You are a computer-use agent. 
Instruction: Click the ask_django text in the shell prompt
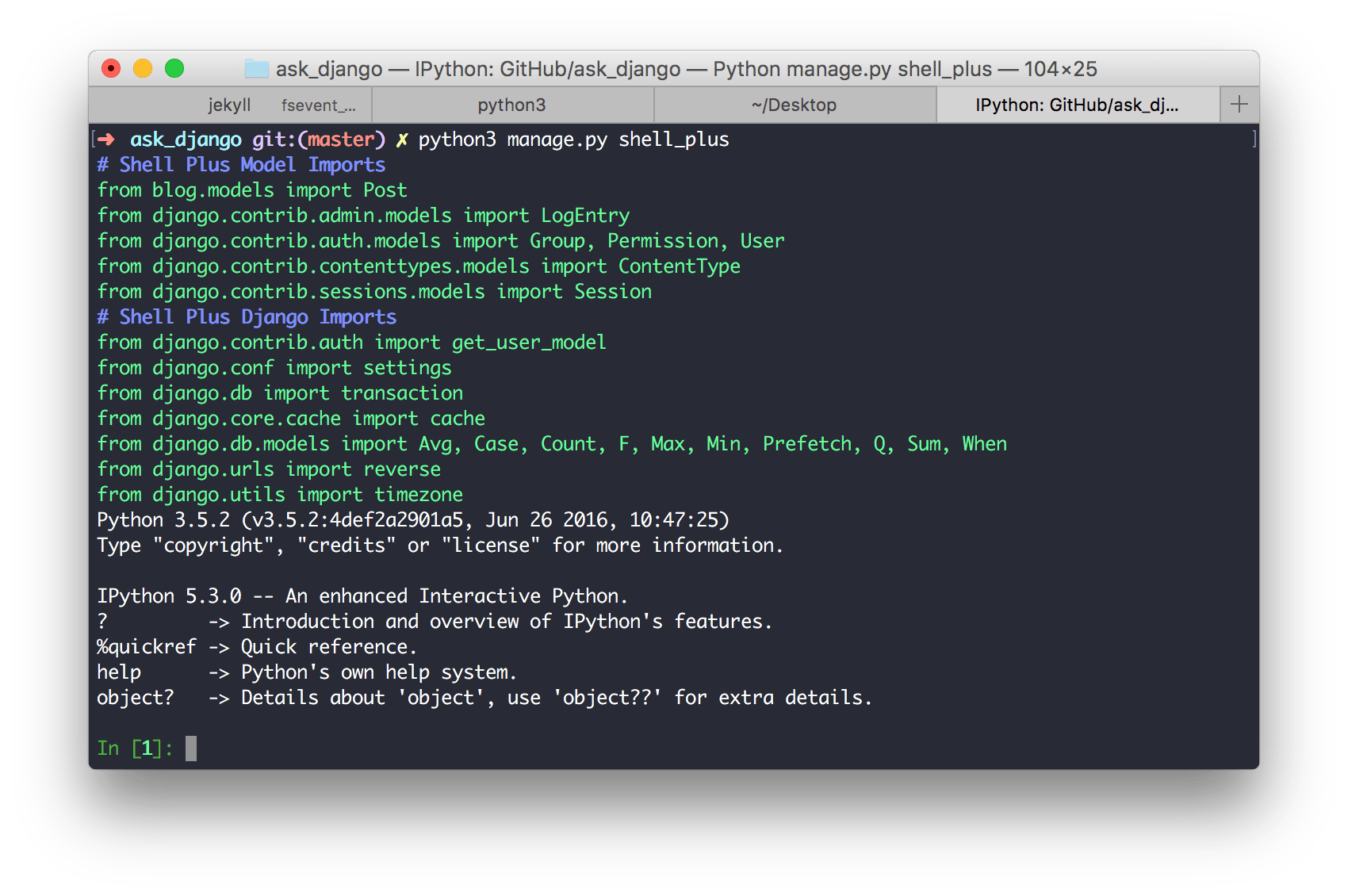[x=186, y=139]
